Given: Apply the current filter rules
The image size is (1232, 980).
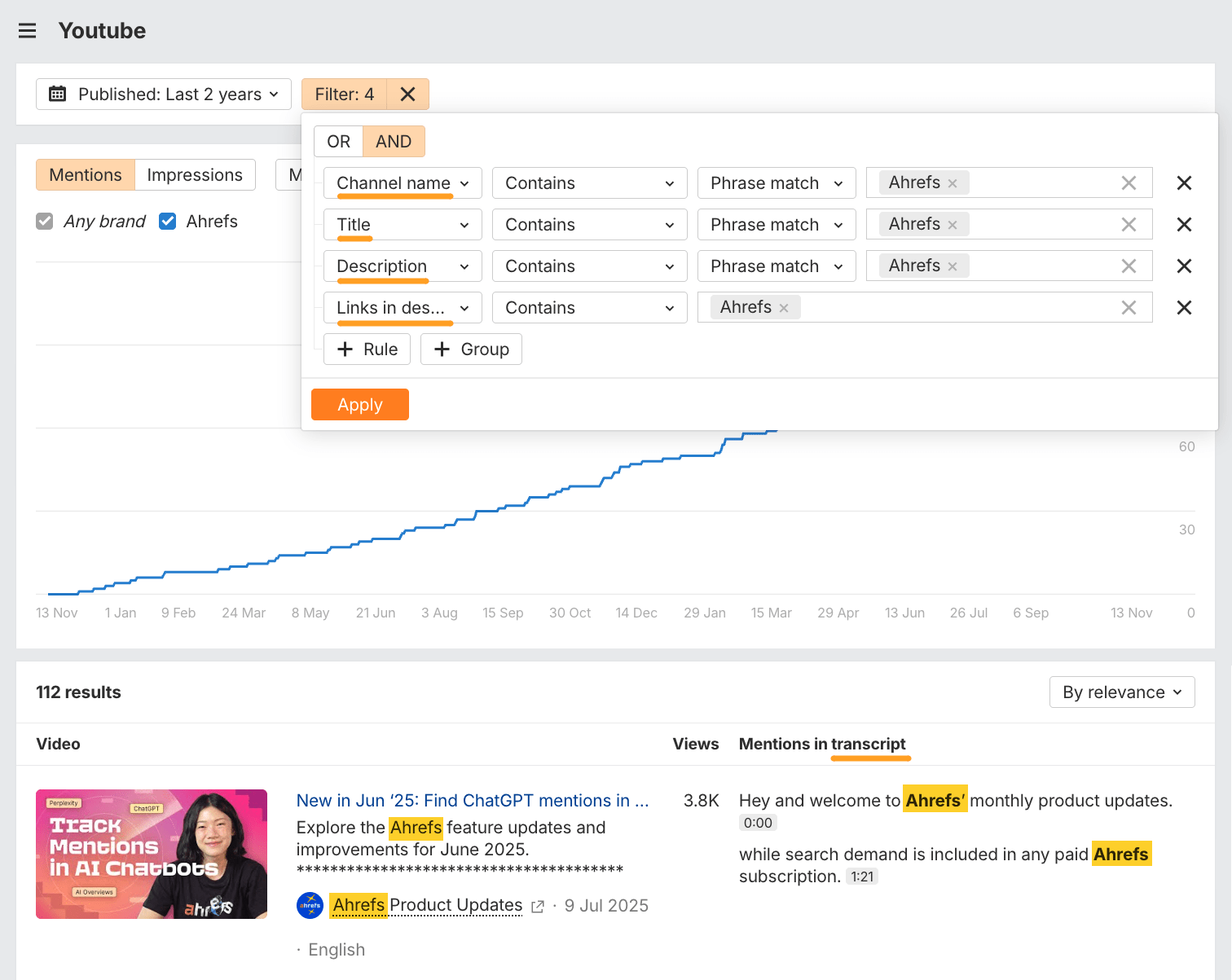Looking at the screenshot, I should click(x=359, y=404).
